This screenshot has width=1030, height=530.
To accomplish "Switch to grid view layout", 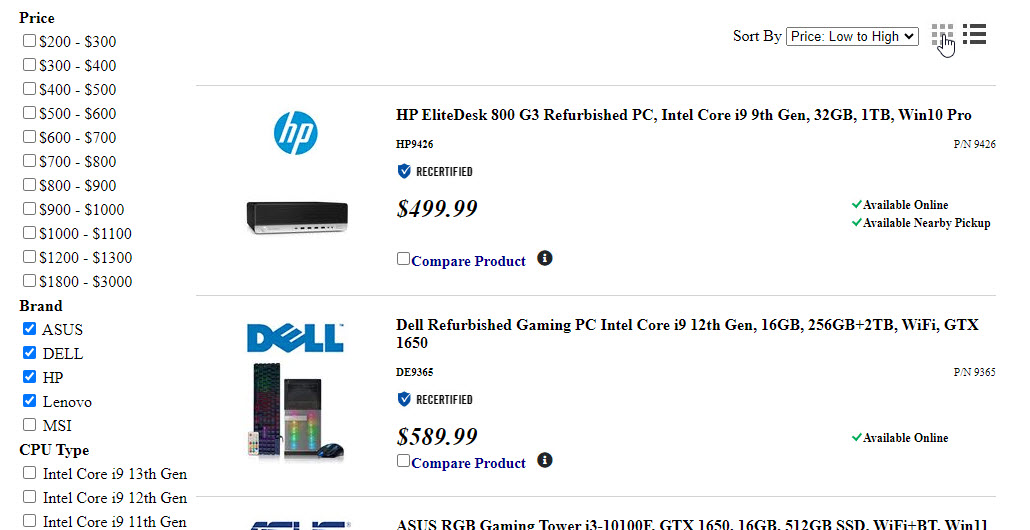I will coord(941,36).
